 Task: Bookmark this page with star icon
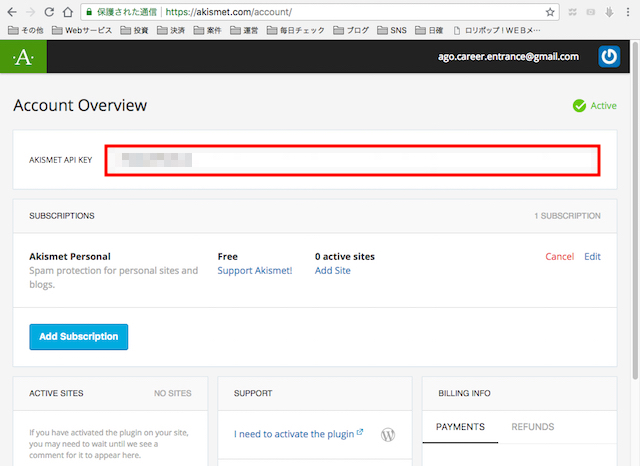tap(550, 12)
